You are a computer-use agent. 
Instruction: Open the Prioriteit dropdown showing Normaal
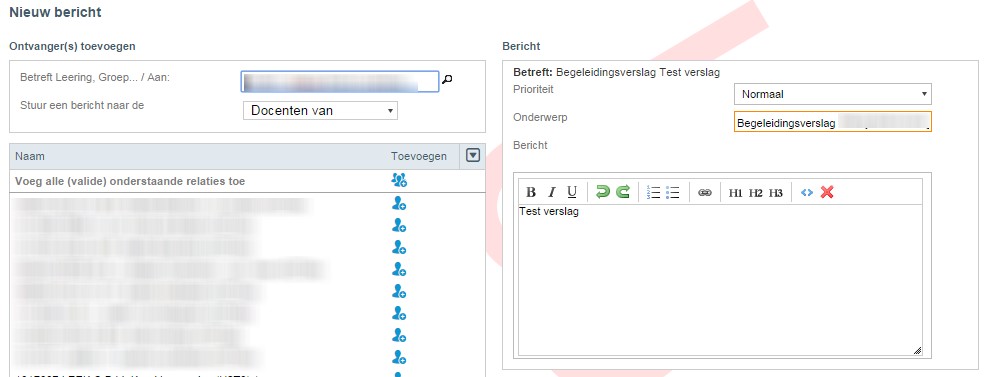[832, 94]
